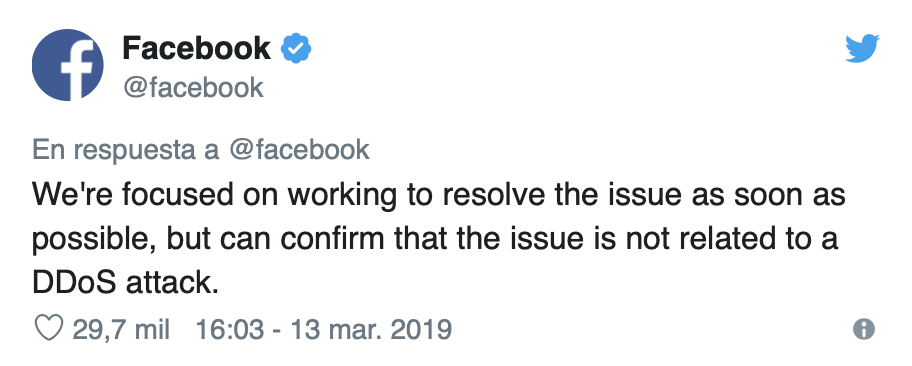Like the tweet with heart icon
Viewport: 912px width, 366px height.
coord(49,329)
